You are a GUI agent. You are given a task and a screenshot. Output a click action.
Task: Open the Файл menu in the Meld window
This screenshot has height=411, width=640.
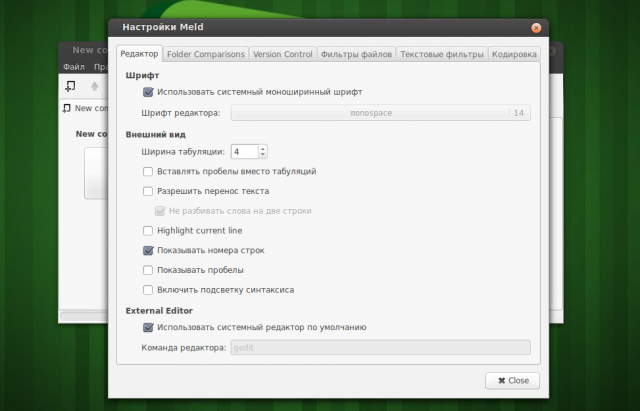coord(74,67)
